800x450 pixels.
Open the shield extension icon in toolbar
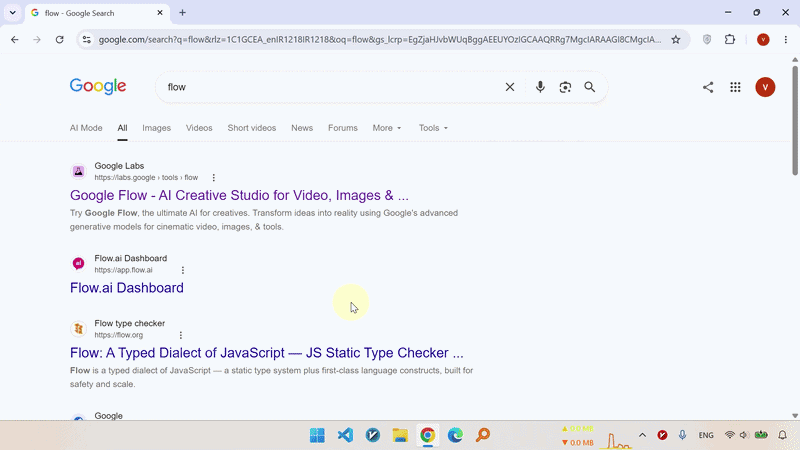point(707,39)
